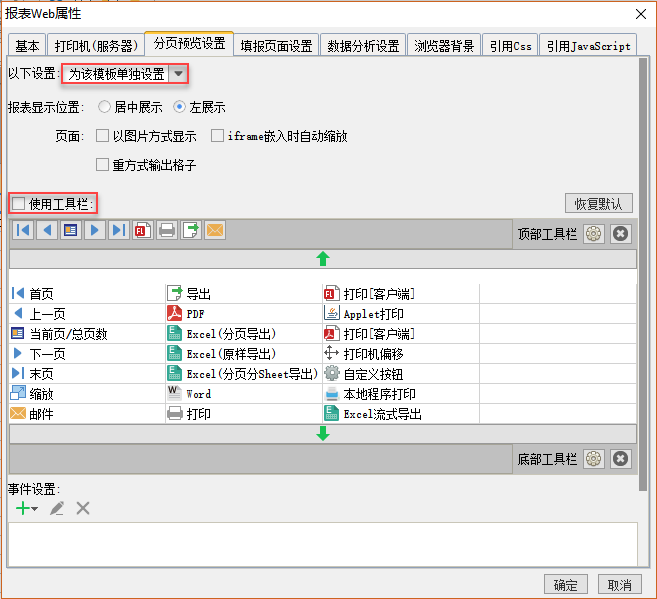Image resolution: width=657 pixels, height=599 pixels.
Task: Click the page number icon in top toolbar
Action: point(71,230)
